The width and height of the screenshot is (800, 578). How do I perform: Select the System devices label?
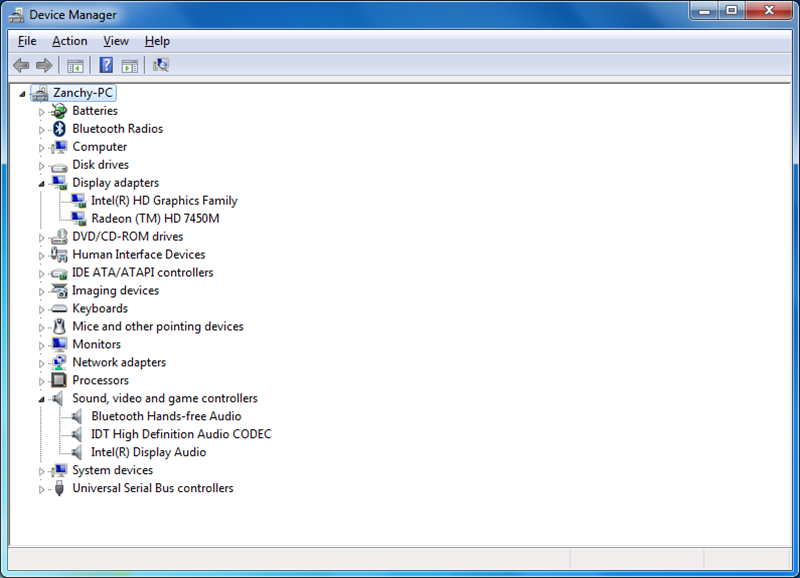[112, 470]
